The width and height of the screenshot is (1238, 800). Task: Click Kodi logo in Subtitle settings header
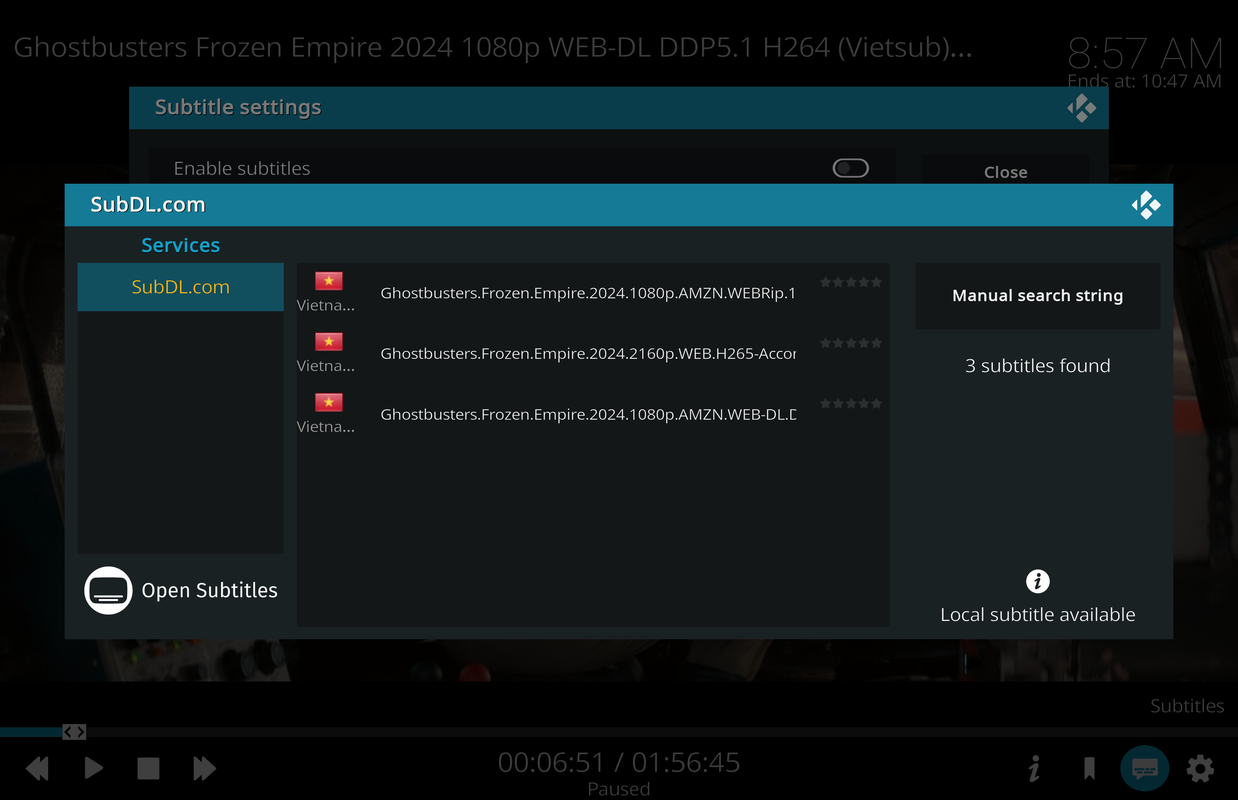(x=1081, y=108)
